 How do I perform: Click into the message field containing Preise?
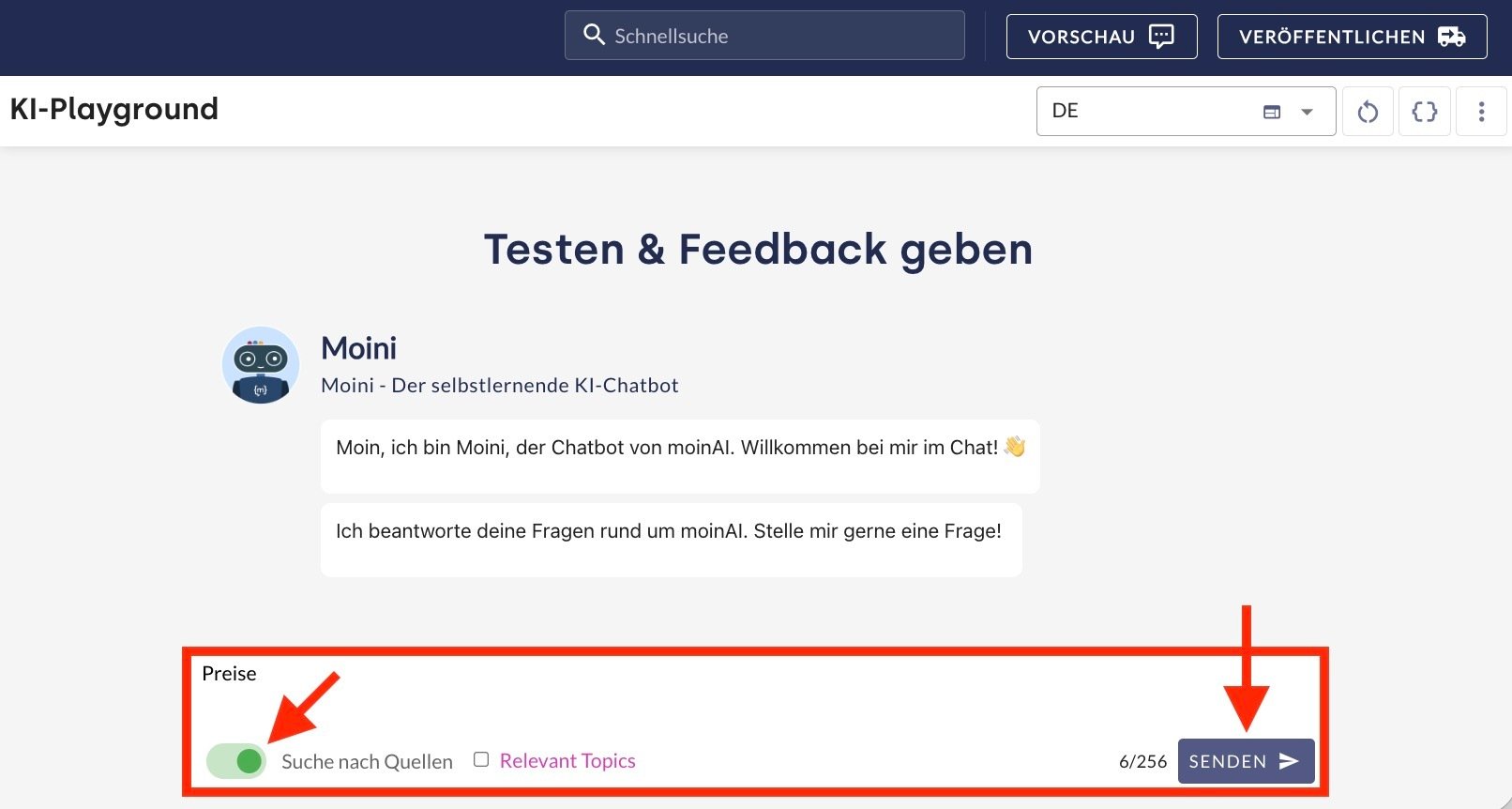point(657,695)
